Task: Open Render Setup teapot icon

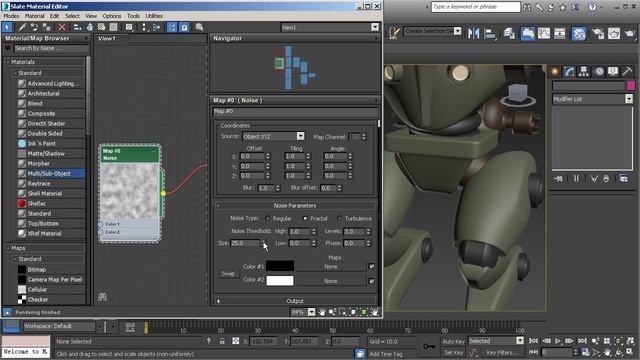Action: [x=598, y=33]
